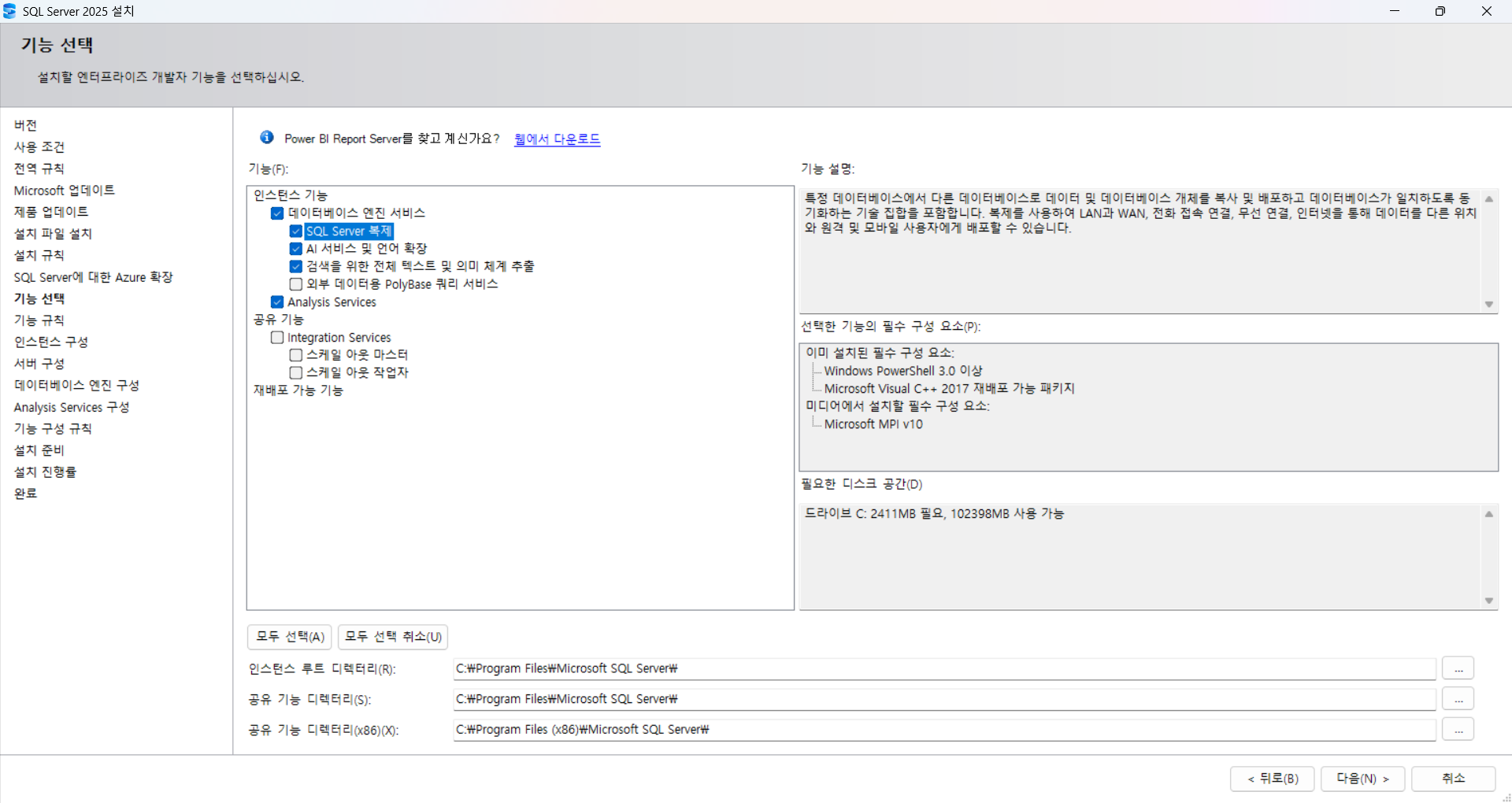This screenshot has height=803, width=1512.
Task: Click the 미디어에서 설치할 필수 구성 요소 heading
Action: [898, 406]
